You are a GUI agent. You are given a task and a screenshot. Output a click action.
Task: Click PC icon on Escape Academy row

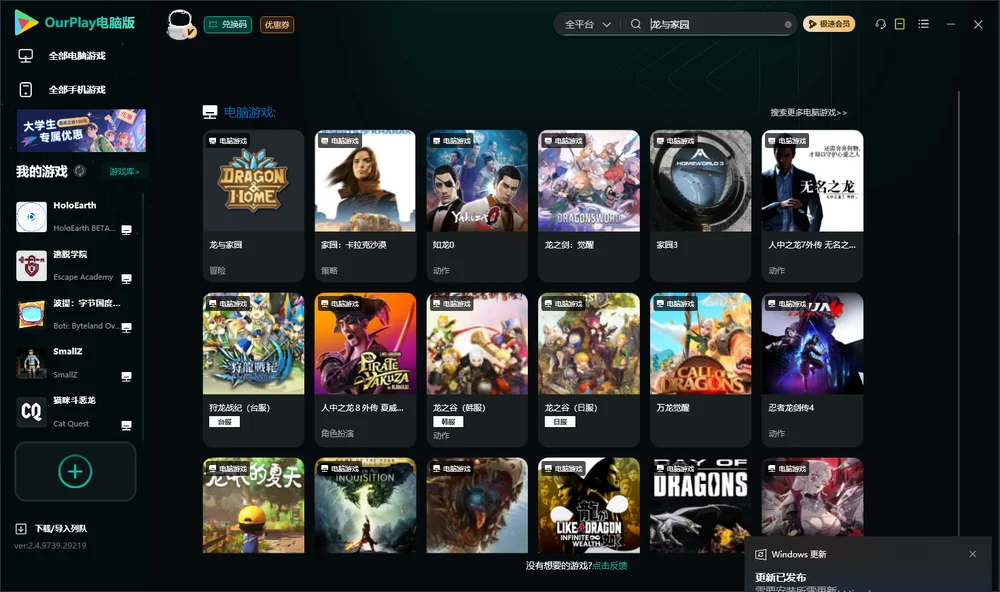coord(126,279)
